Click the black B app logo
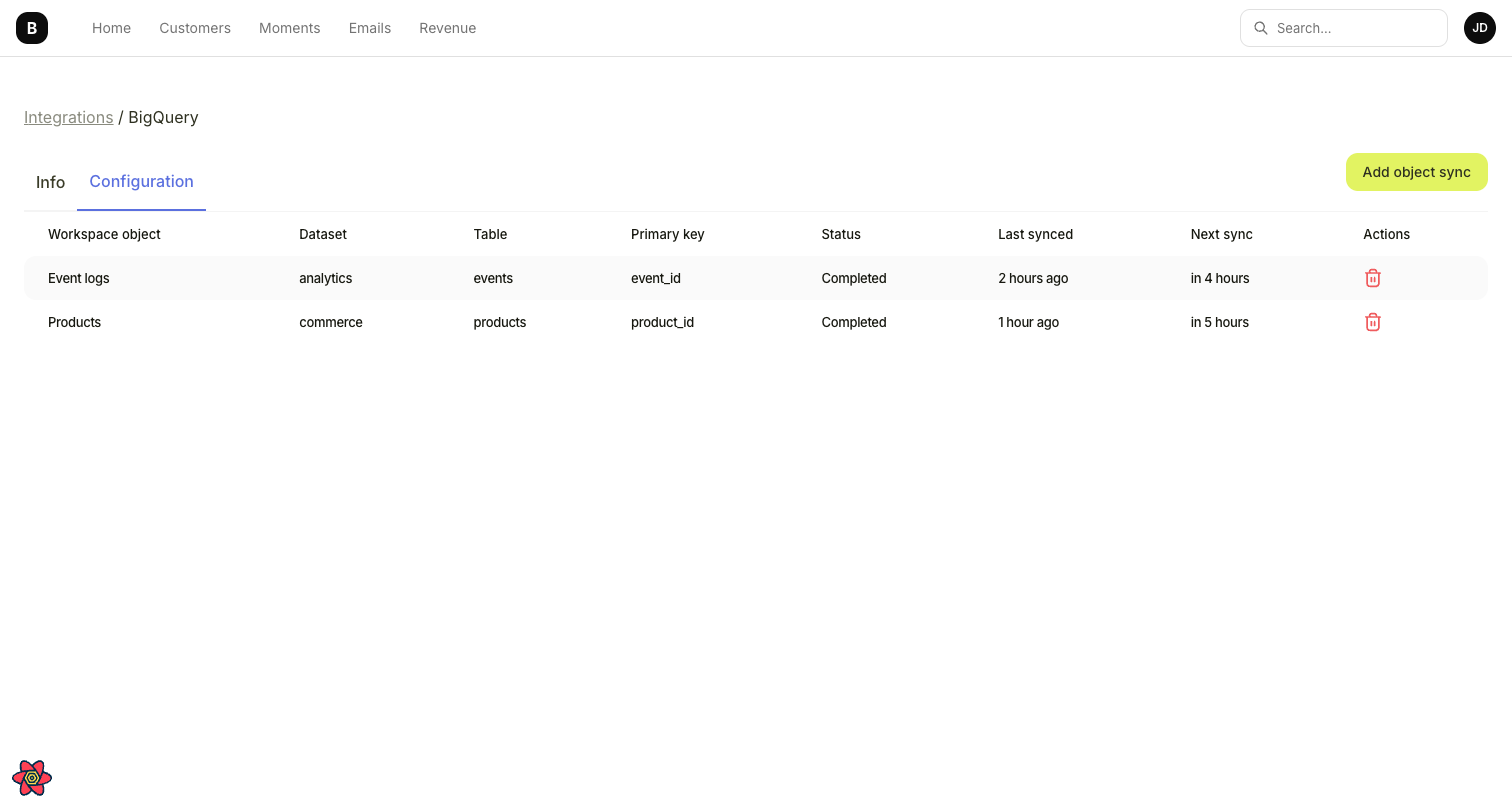The height and width of the screenshot is (810, 1512). pyautogui.click(x=31, y=27)
